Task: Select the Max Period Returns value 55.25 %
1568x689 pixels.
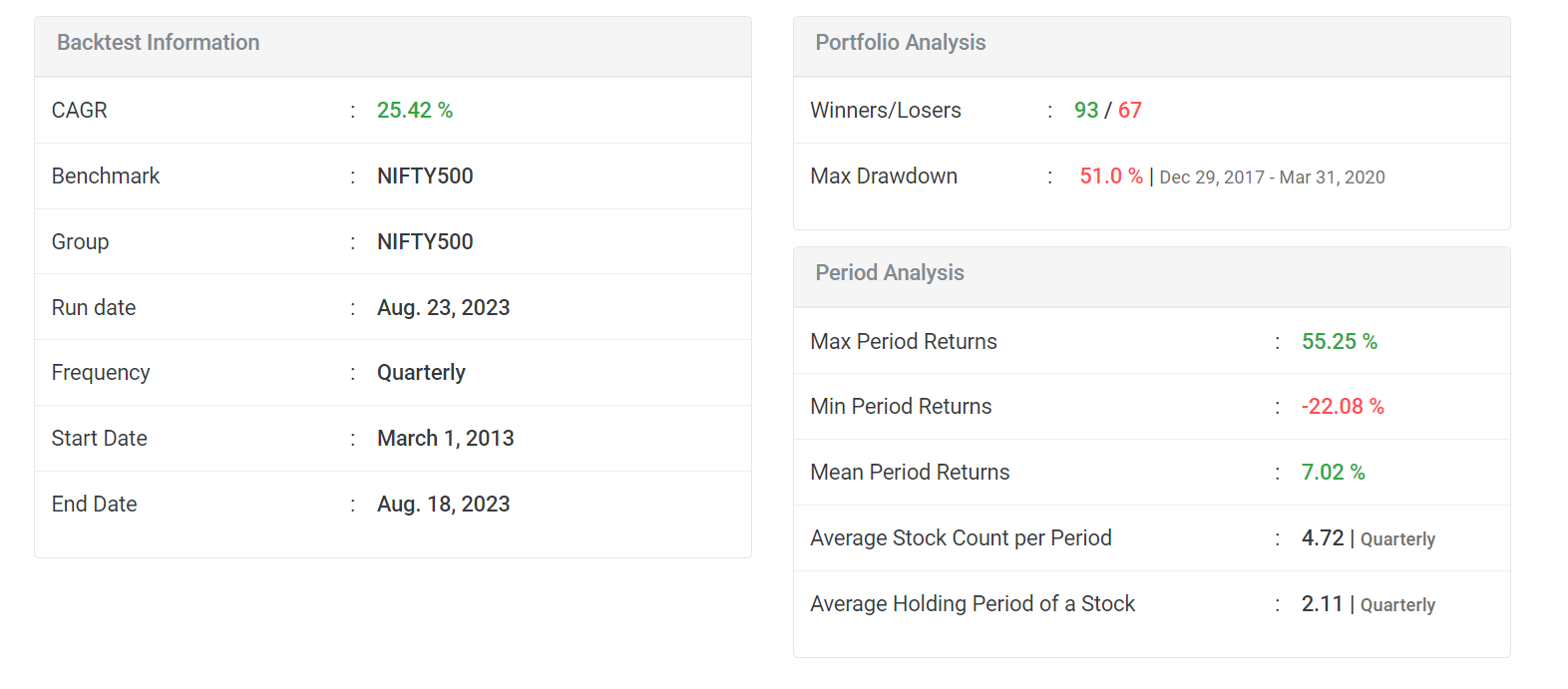Action: pyautogui.click(x=1339, y=342)
